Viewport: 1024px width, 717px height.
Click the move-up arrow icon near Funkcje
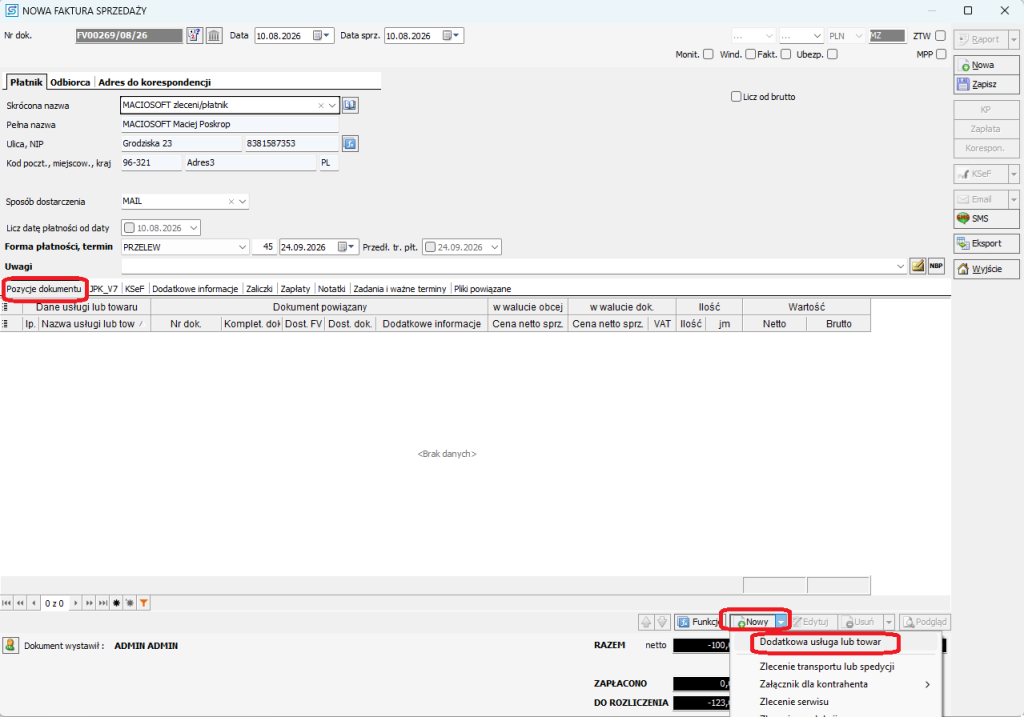coord(646,622)
